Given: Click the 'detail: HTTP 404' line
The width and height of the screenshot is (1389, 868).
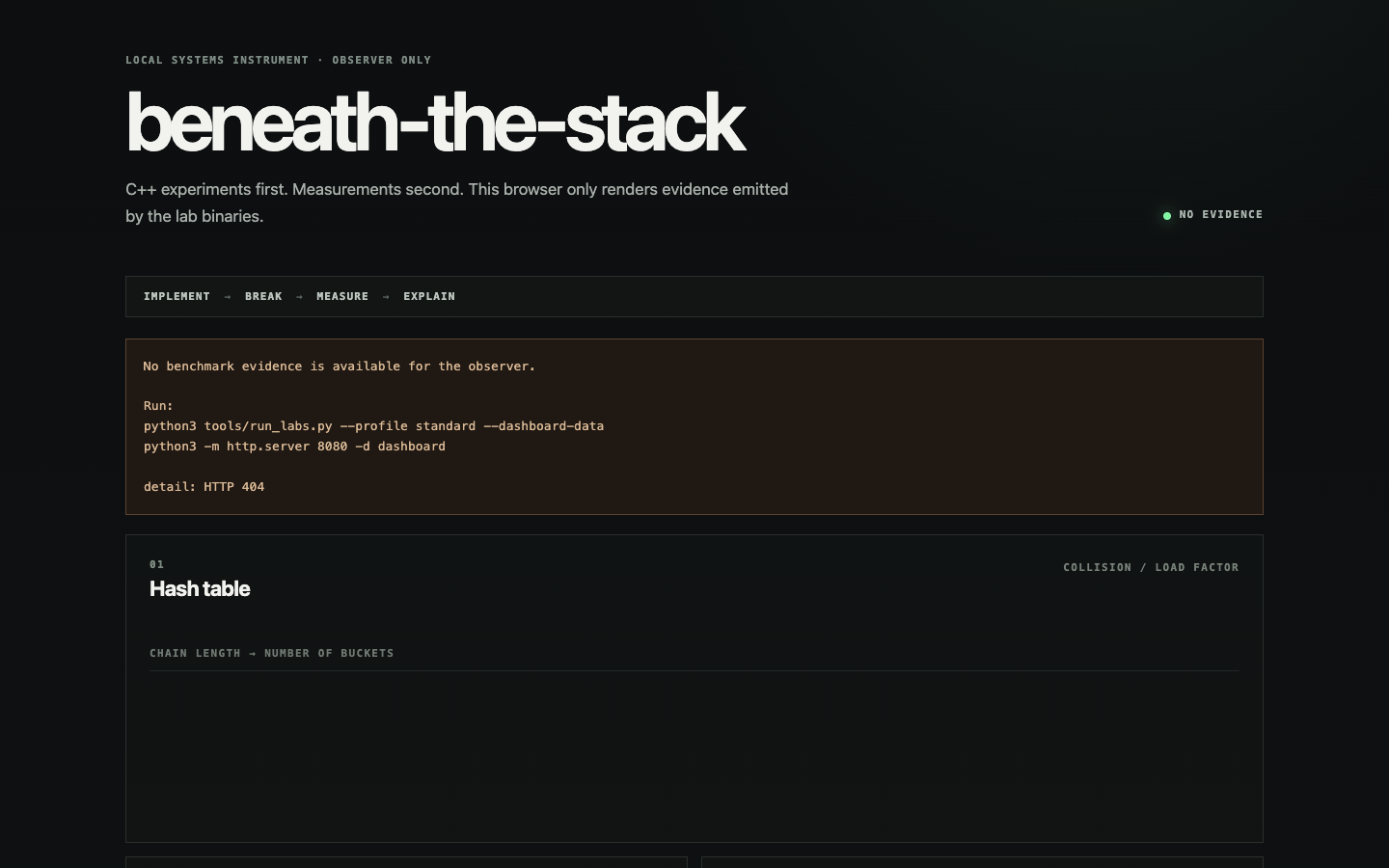Looking at the screenshot, I should point(204,487).
